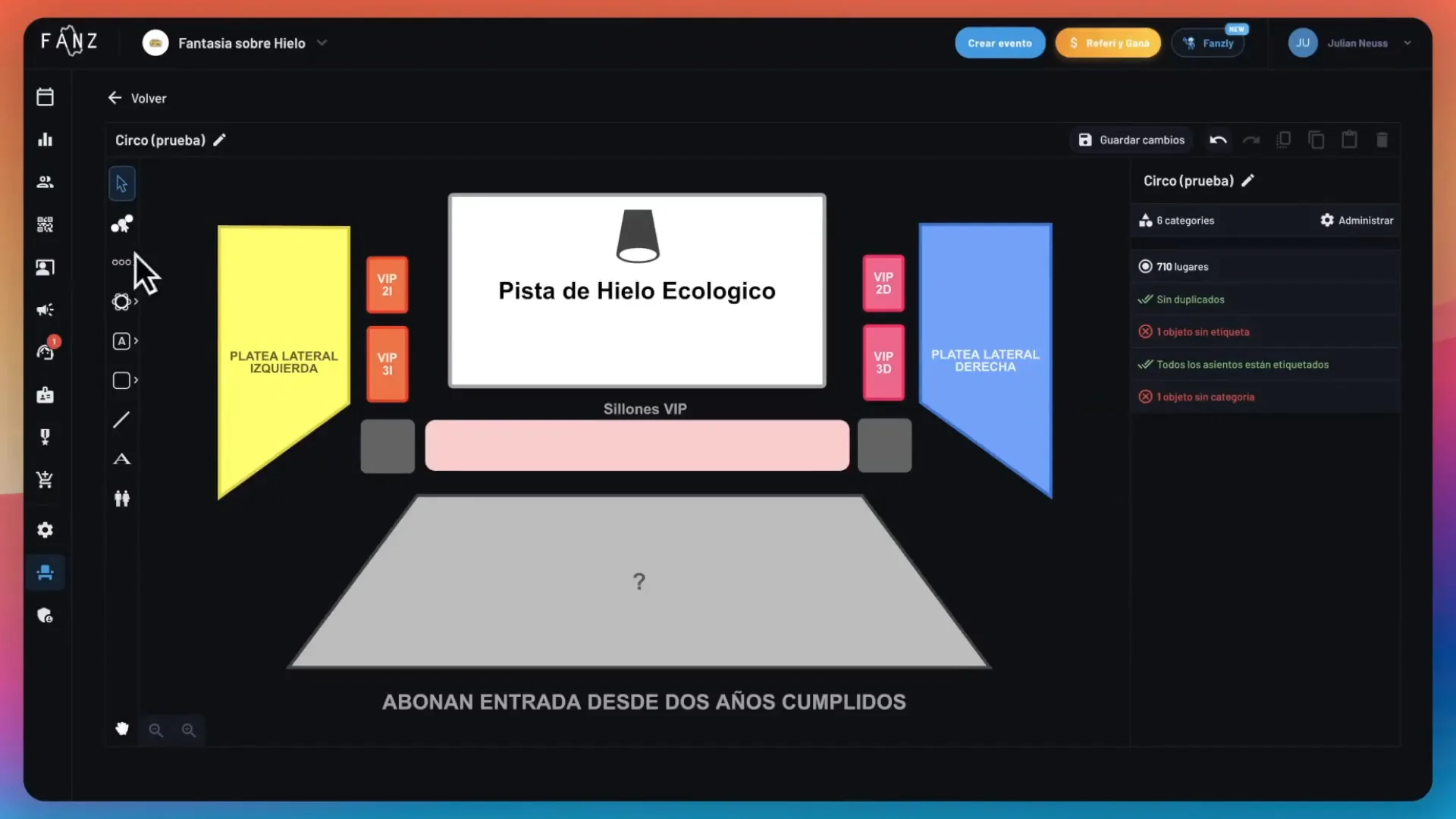
Task: Activate the hand pan tool
Action: [122, 730]
